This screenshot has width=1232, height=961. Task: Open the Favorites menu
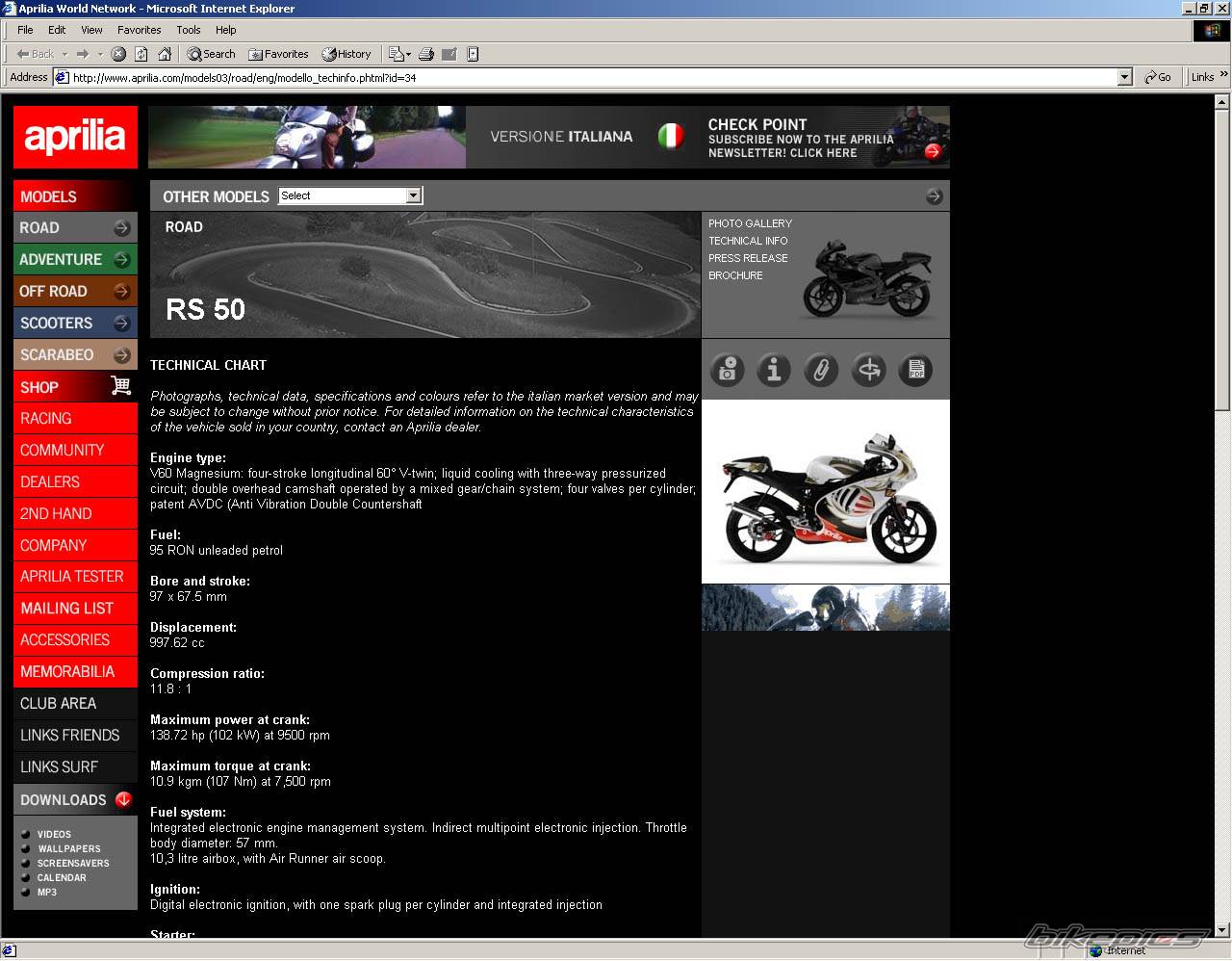(140, 30)
